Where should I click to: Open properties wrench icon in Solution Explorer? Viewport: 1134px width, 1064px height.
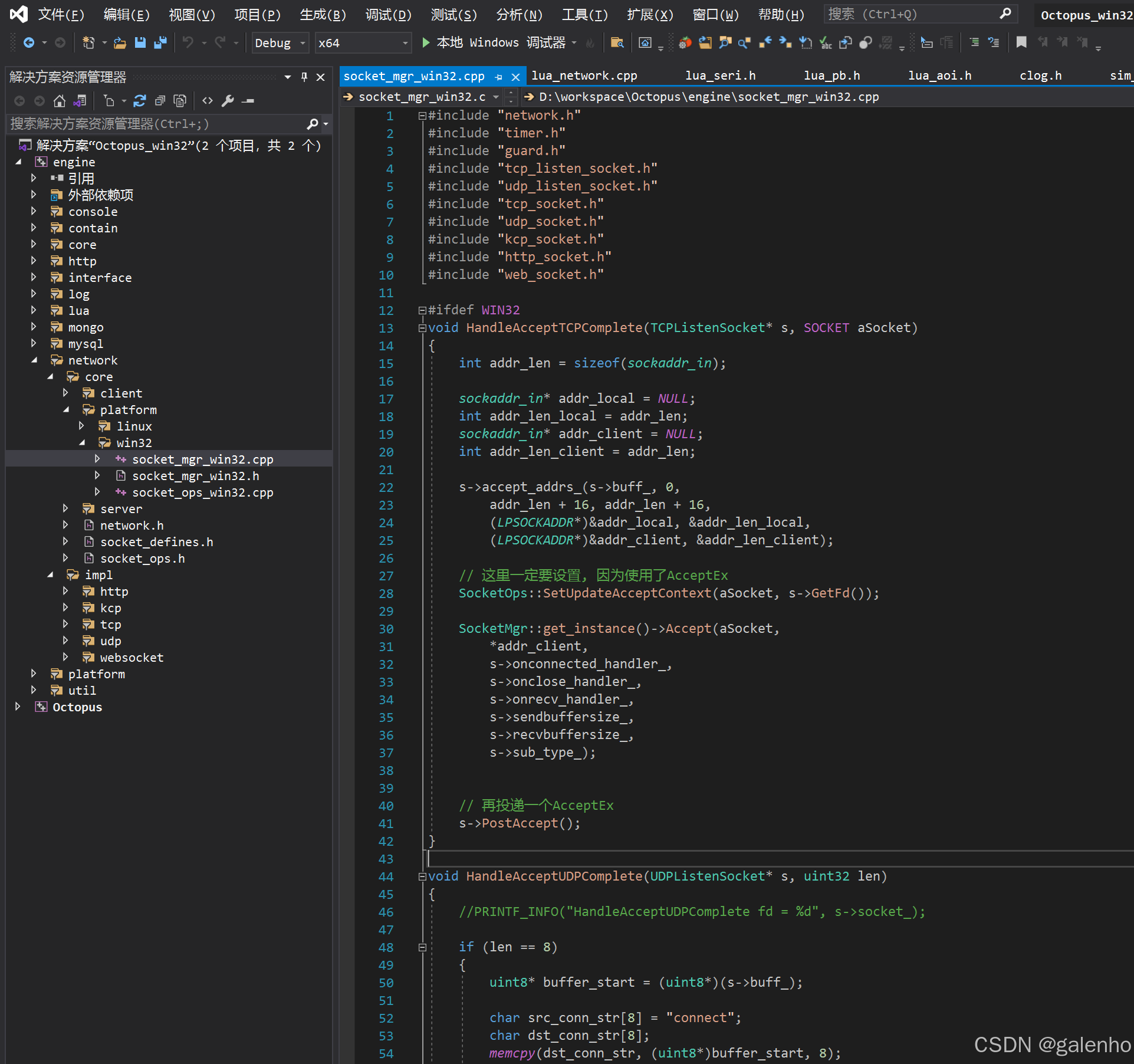tap(228, 101)
